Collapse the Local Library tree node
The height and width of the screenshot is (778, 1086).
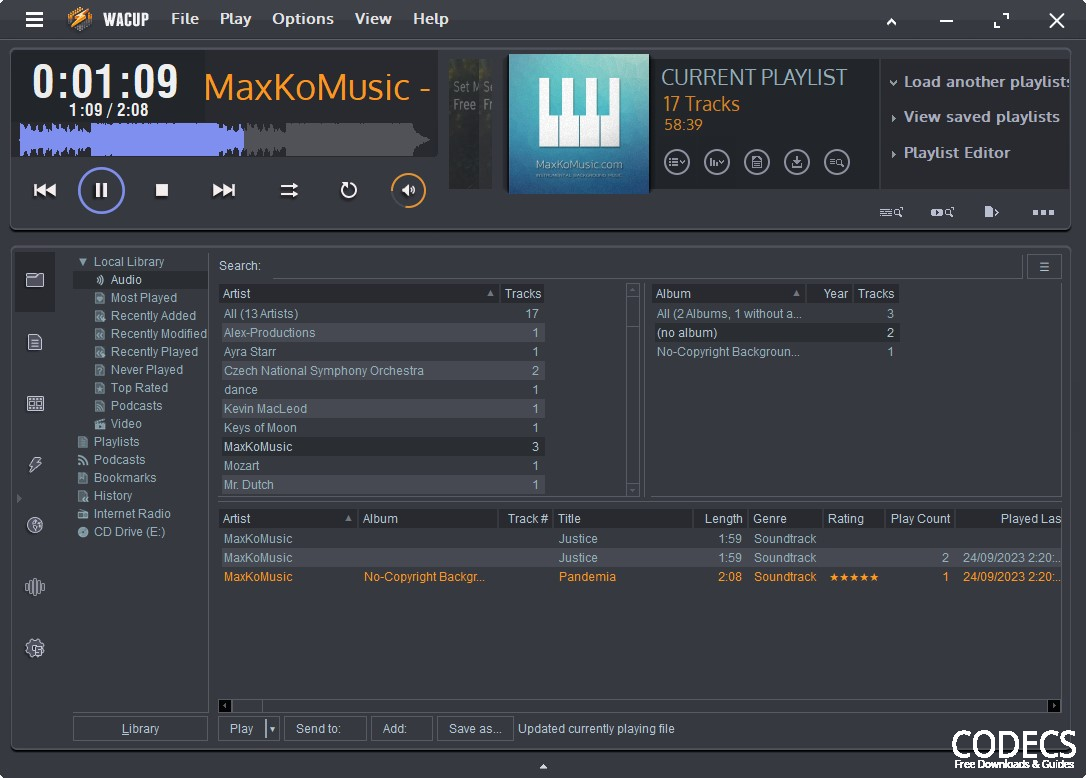(82, 262)
